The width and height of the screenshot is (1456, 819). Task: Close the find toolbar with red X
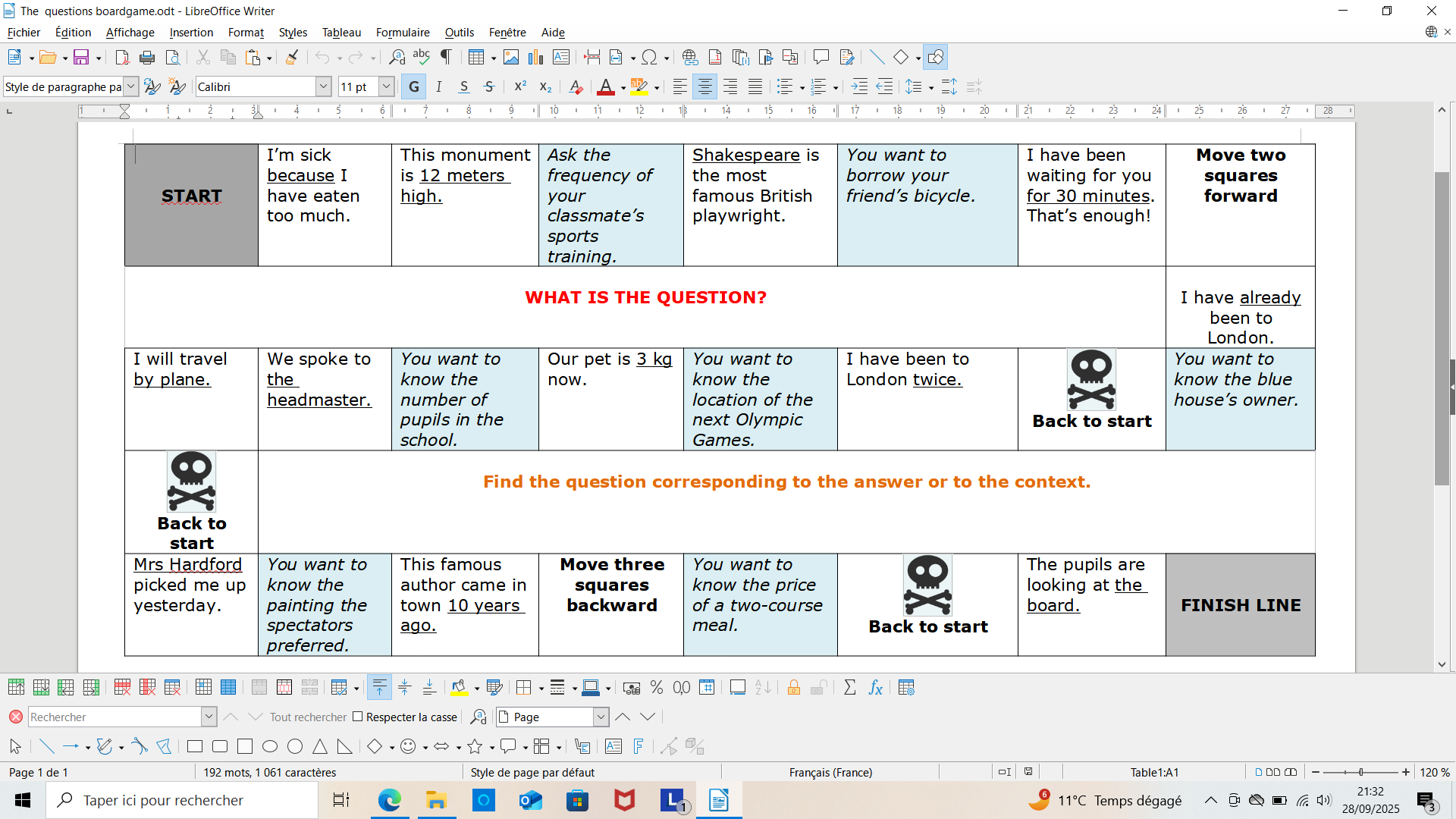(15, 717)
